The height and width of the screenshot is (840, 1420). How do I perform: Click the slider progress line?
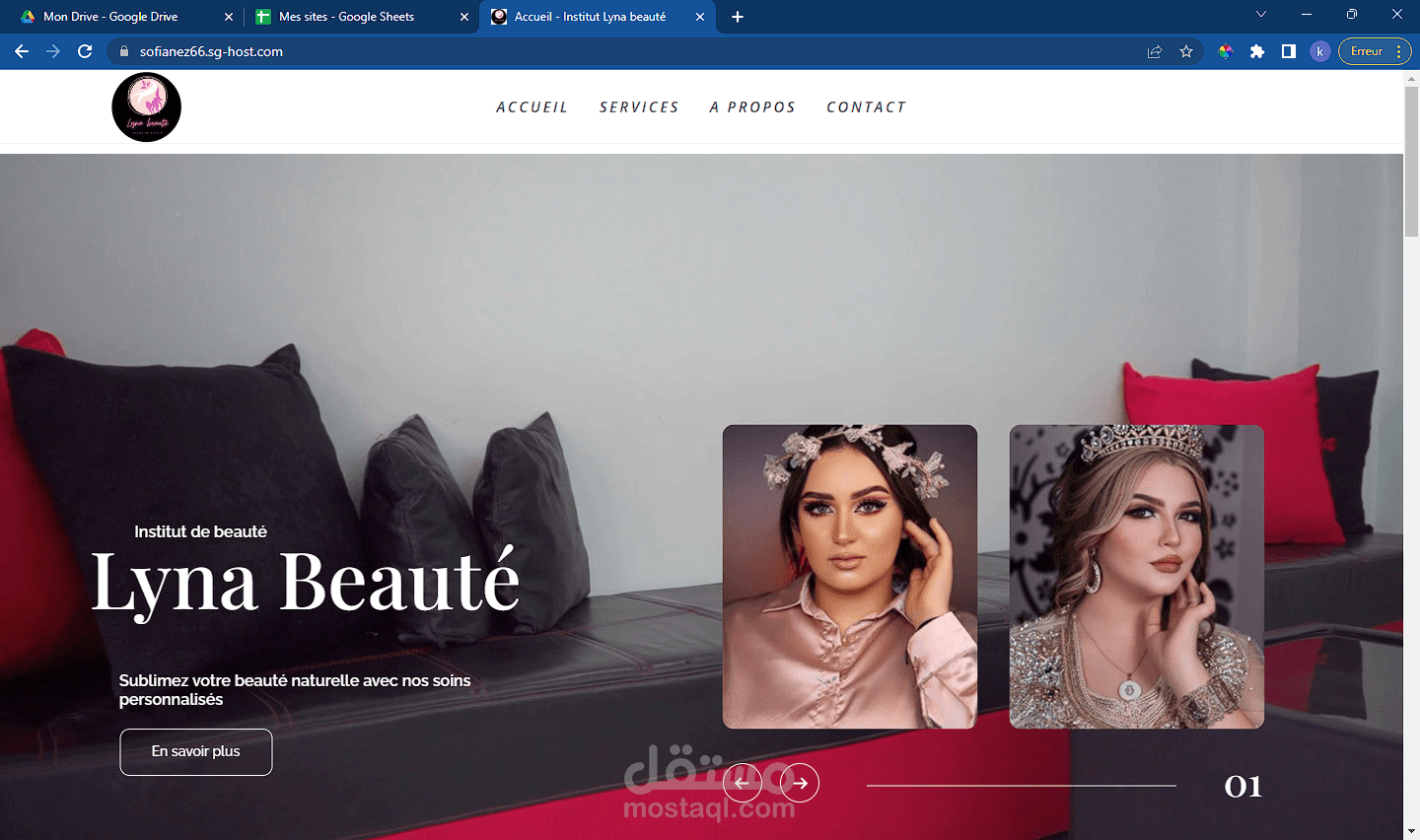pos(1021,786)
